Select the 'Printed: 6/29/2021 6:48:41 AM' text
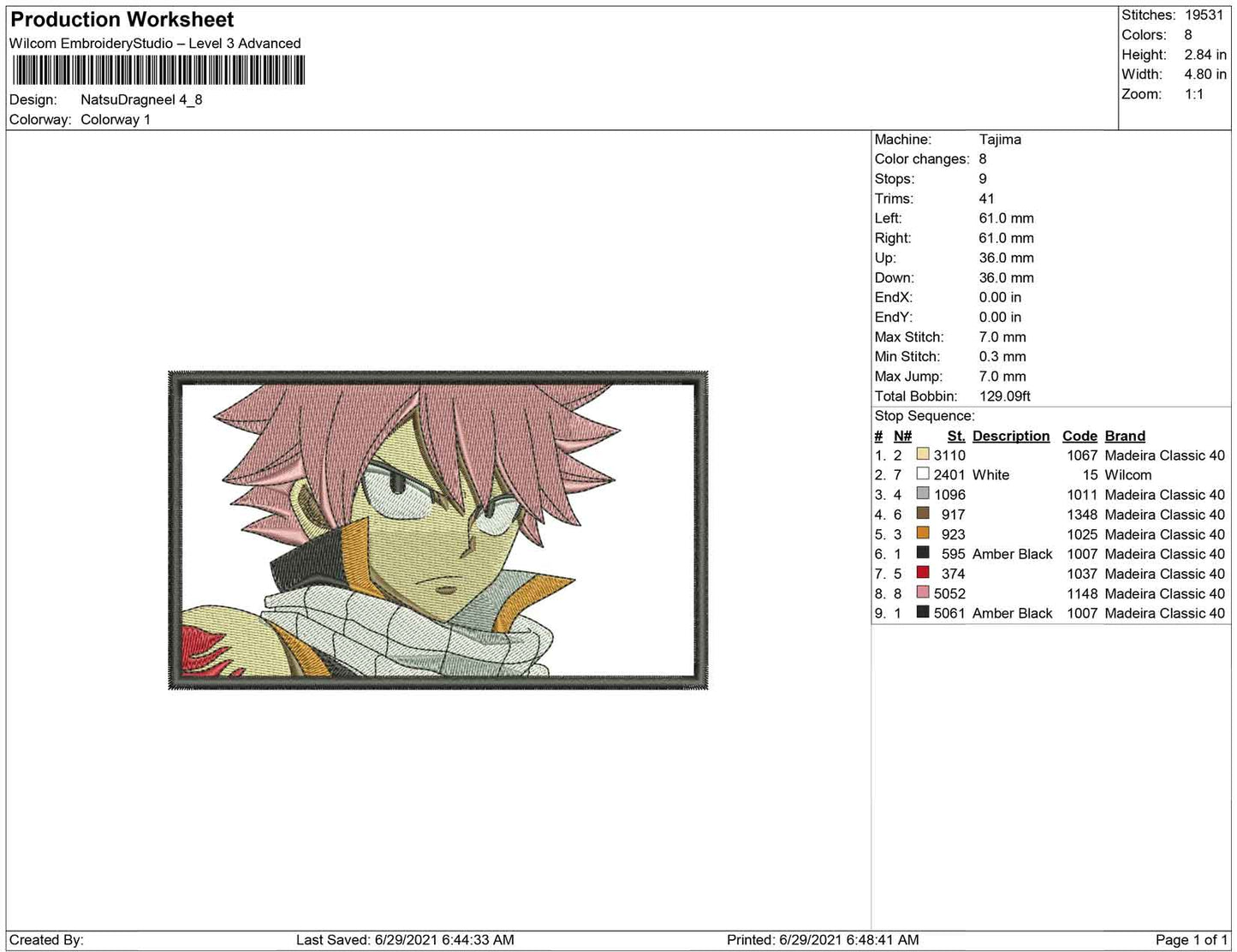This screenshot has width=1237, height=952. coord(823,940)
